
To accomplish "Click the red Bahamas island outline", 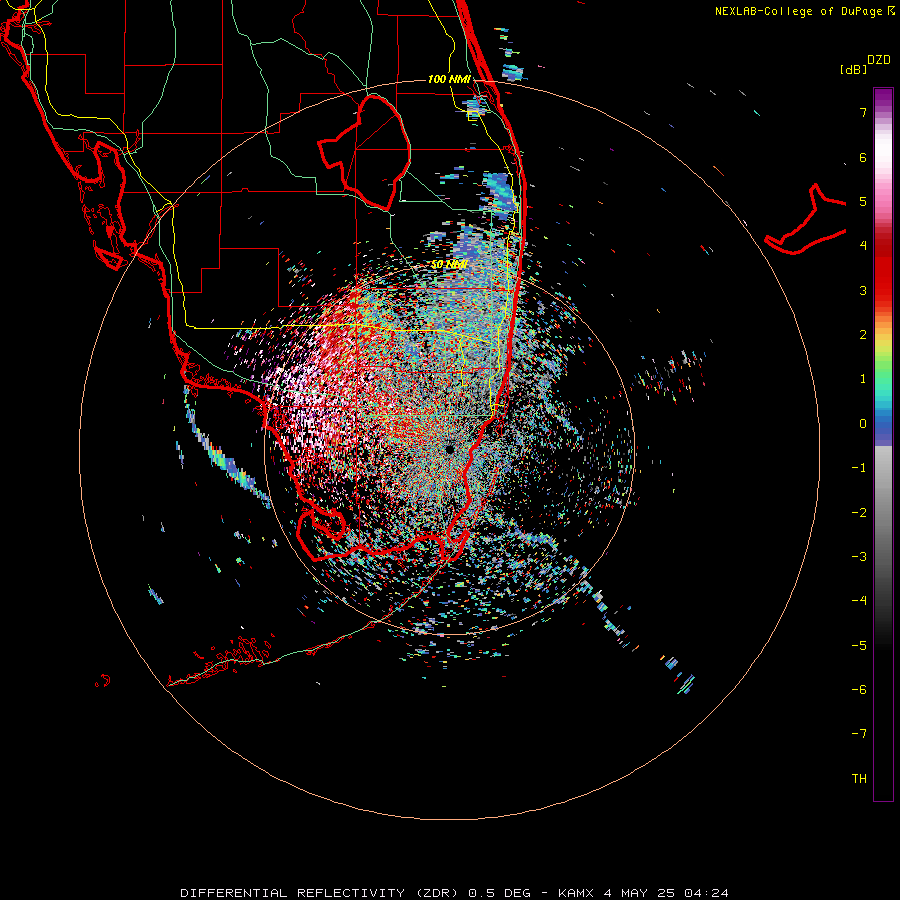I will (805, 219).
